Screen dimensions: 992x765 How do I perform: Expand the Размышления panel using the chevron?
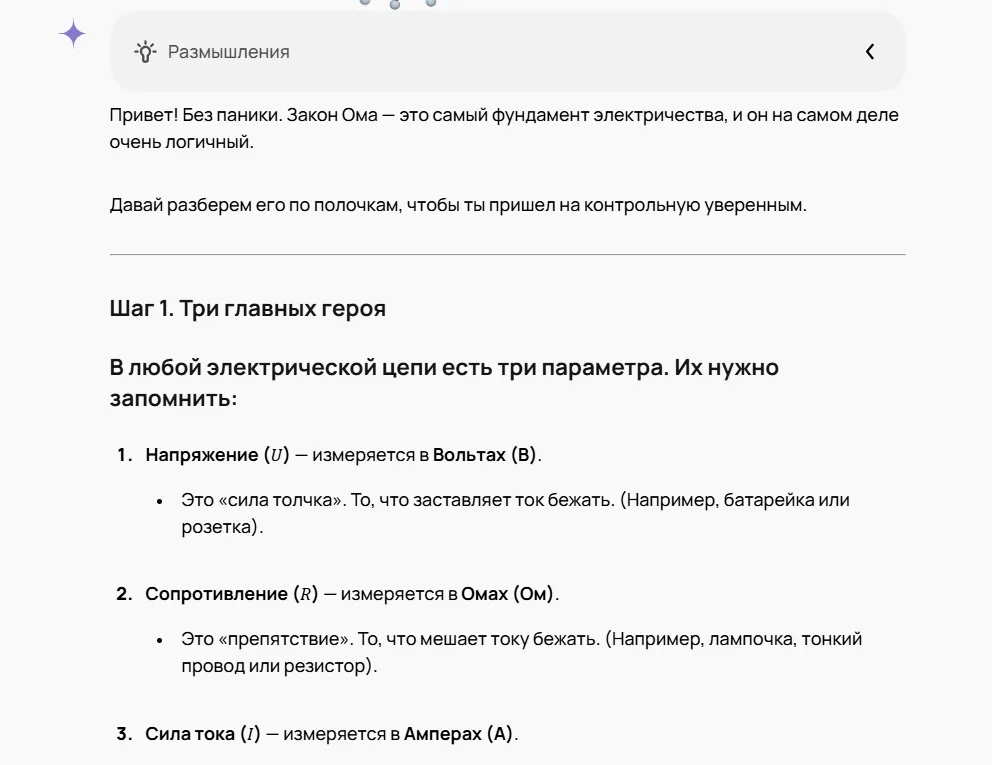[x=870, y=52]
